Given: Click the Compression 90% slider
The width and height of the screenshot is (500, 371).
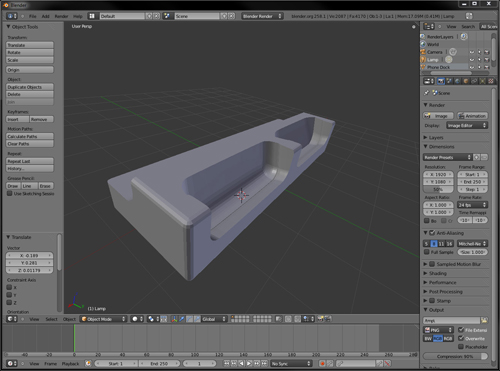Looking at the screenshot, I should click(x=455, y=356).
